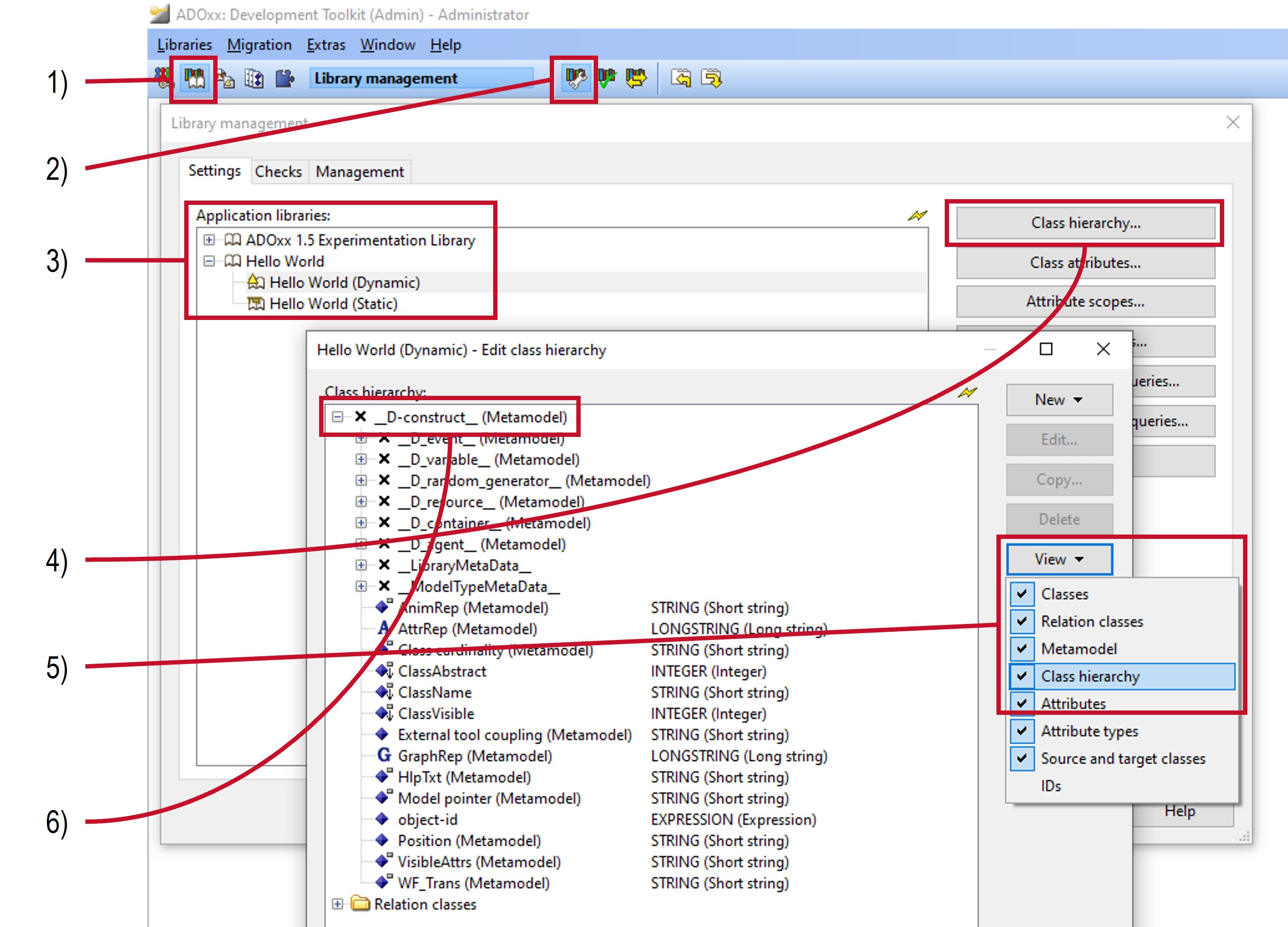Click the Class attributes... button
Viewport: 1288px width, 927px height.
(x=1085, y=262)
